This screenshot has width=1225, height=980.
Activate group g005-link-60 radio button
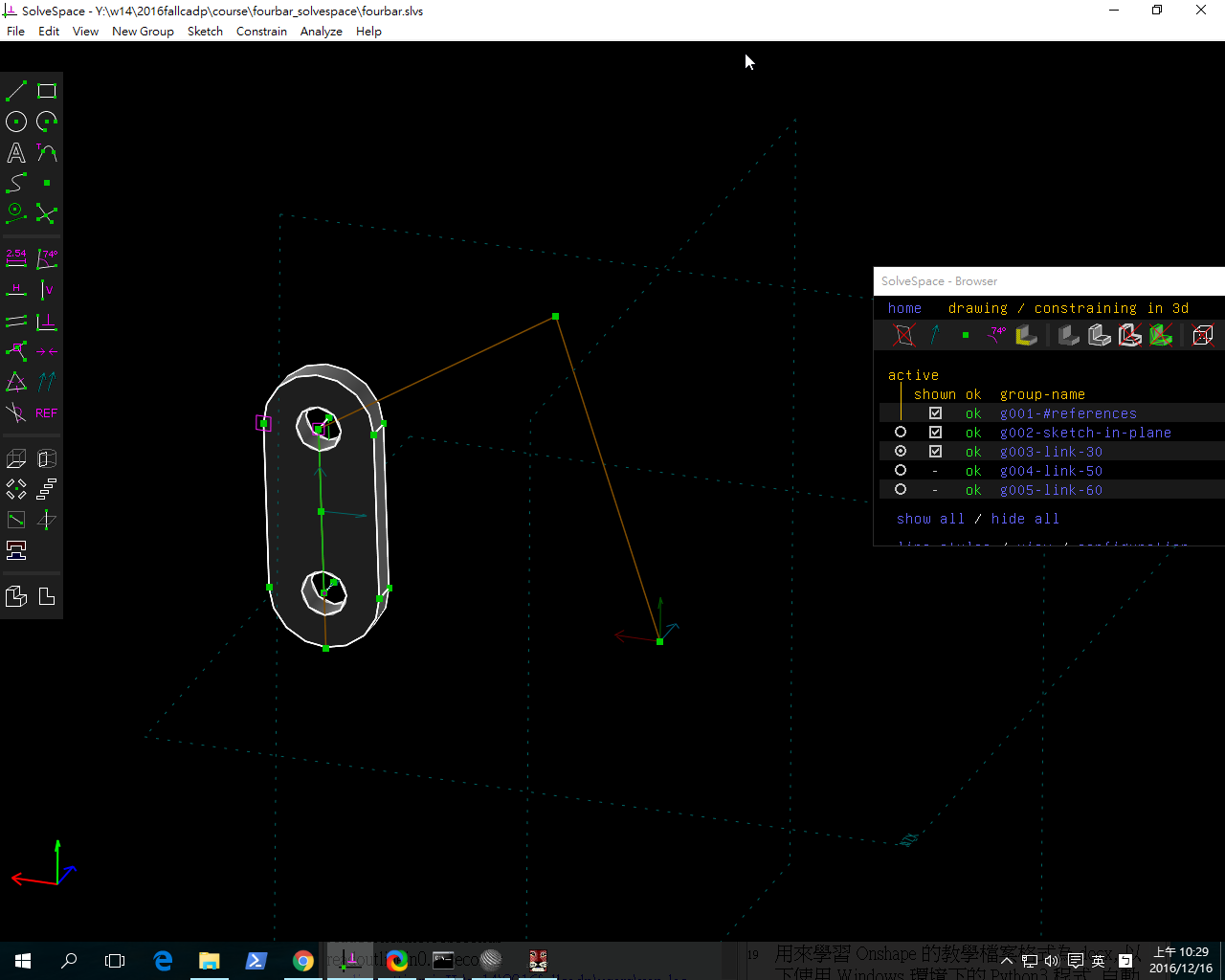(901, 490)
